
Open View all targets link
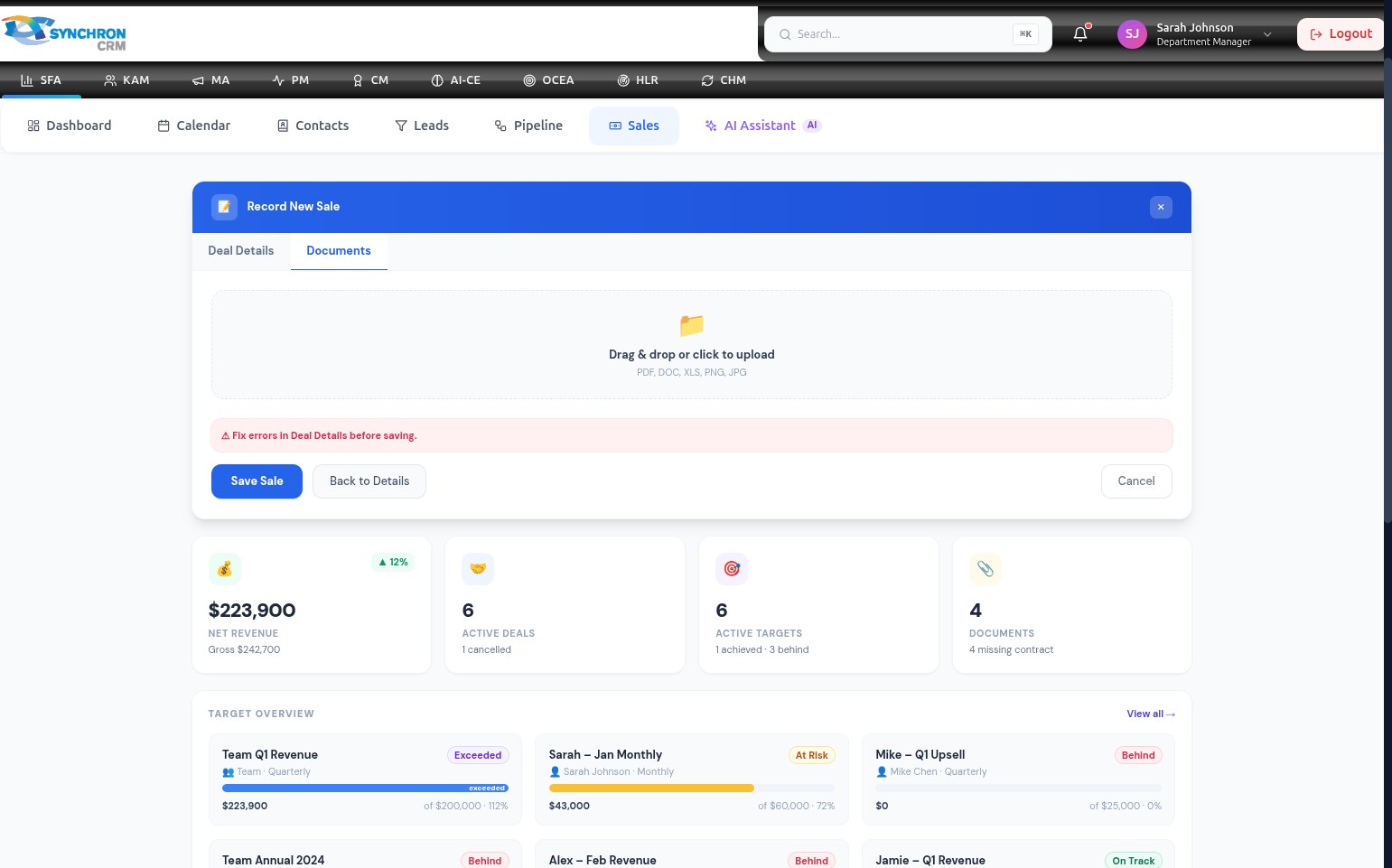(1151, 714)
